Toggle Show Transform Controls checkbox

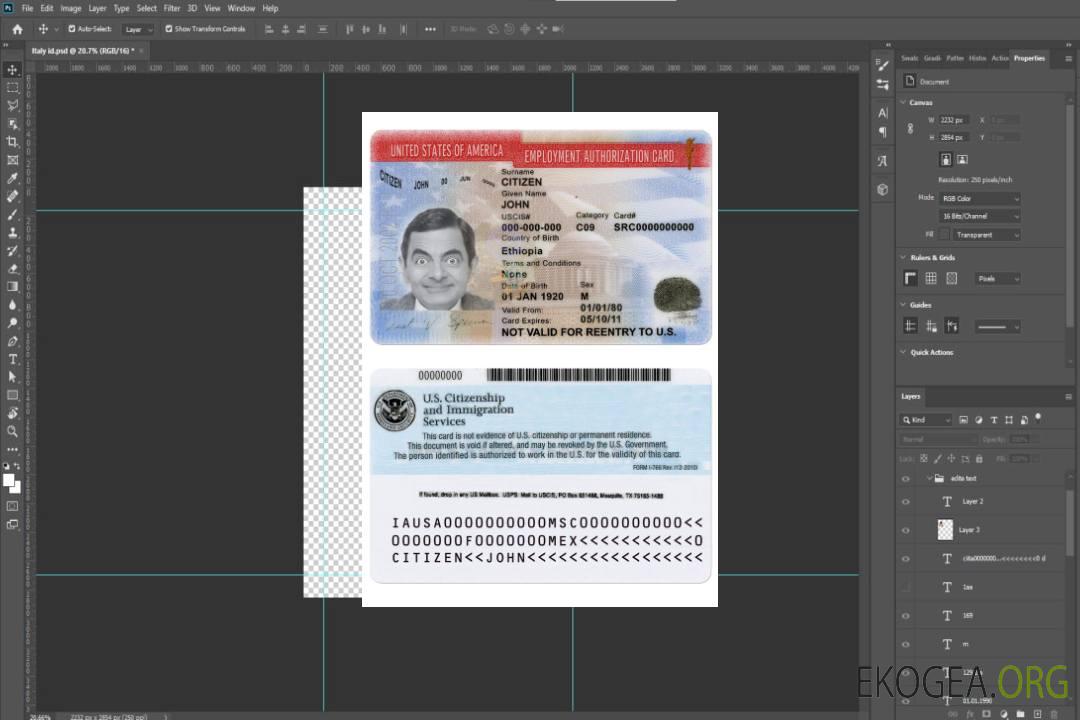[x=169, y=29]
